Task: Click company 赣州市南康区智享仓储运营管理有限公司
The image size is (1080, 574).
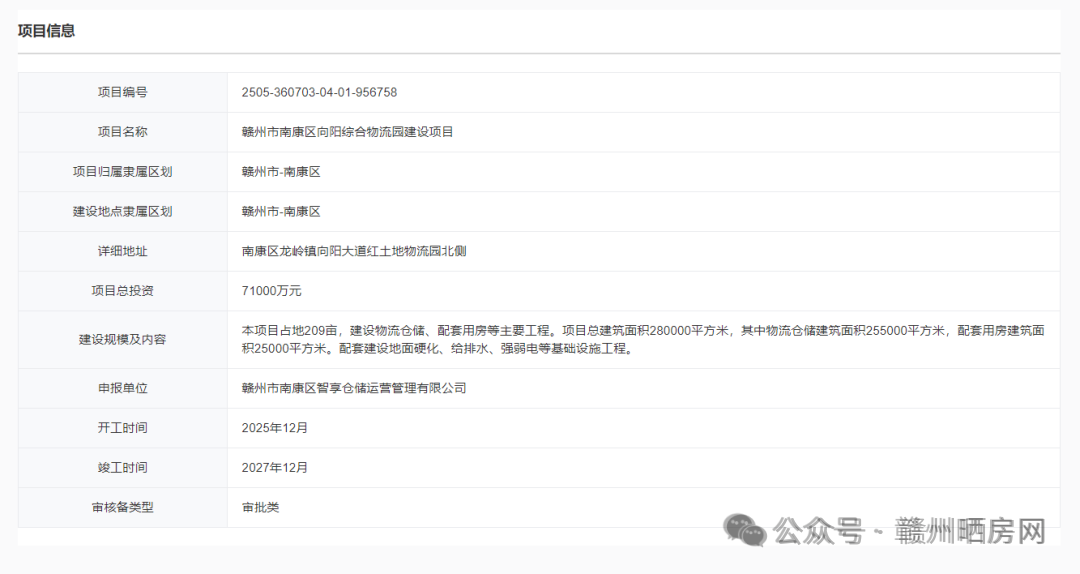Action: tap(354, 389)
